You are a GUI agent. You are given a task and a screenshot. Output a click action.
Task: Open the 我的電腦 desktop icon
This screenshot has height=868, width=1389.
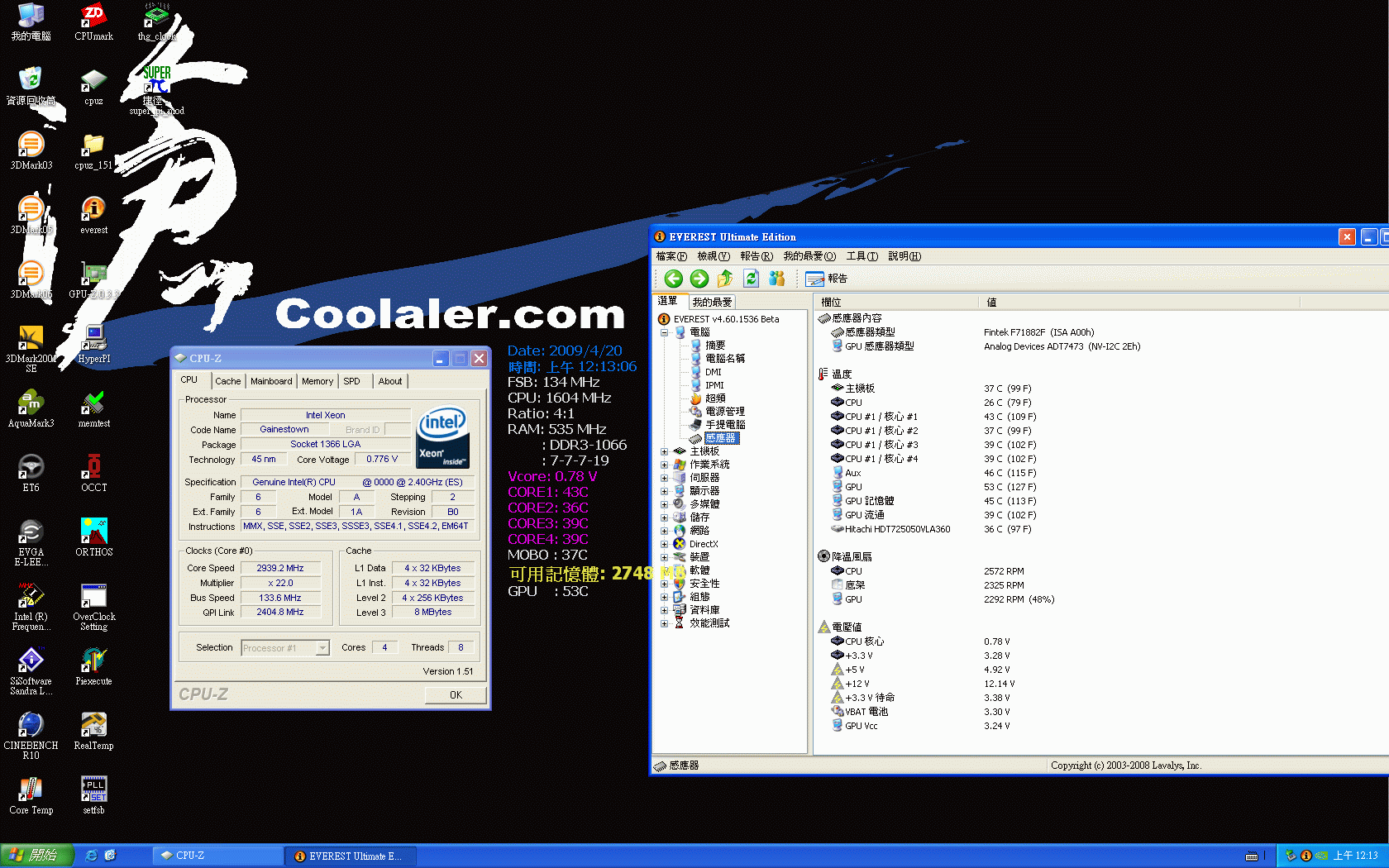31,22
